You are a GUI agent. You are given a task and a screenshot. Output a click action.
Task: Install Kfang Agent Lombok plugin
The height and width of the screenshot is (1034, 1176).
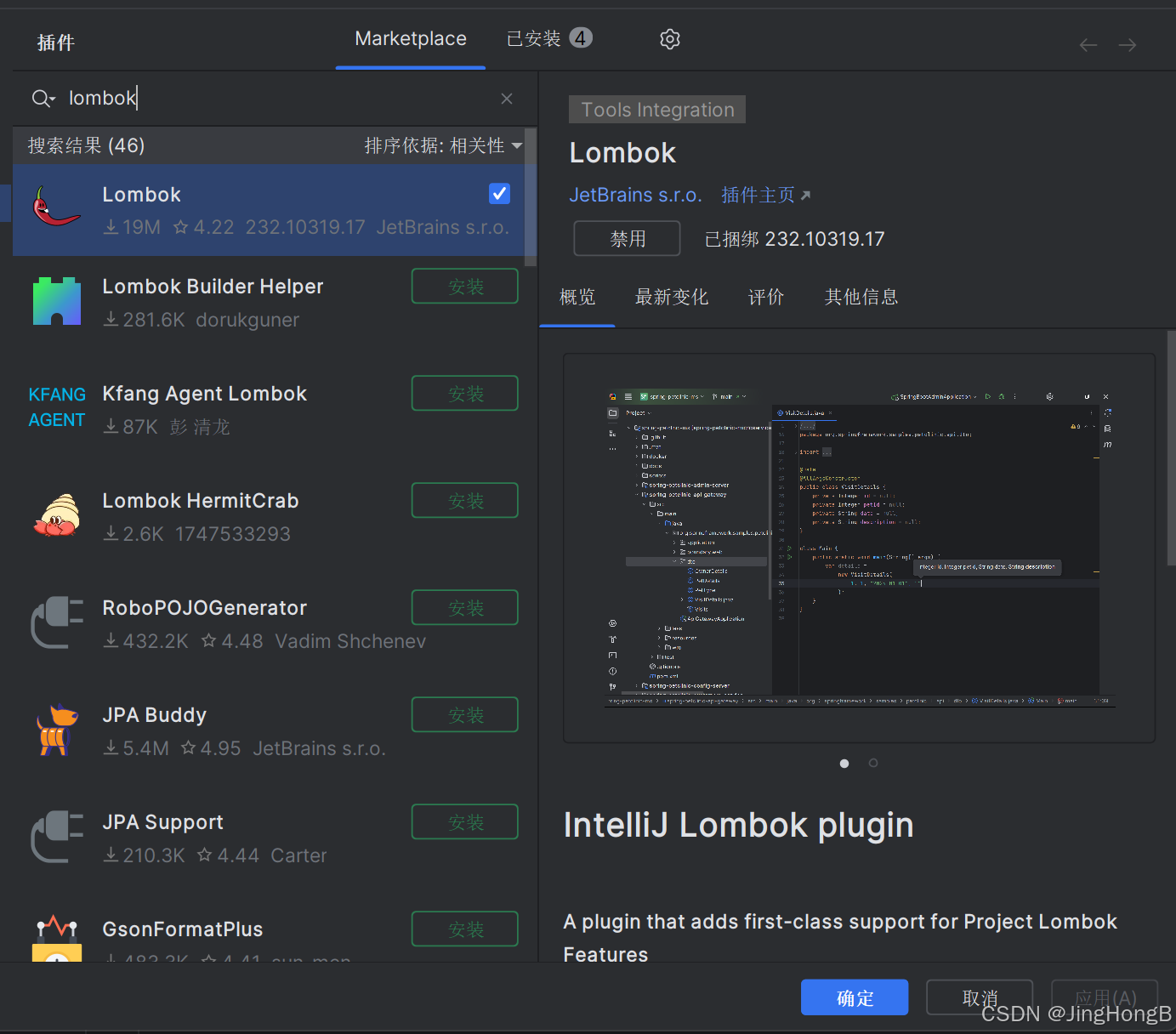[465, 394]
